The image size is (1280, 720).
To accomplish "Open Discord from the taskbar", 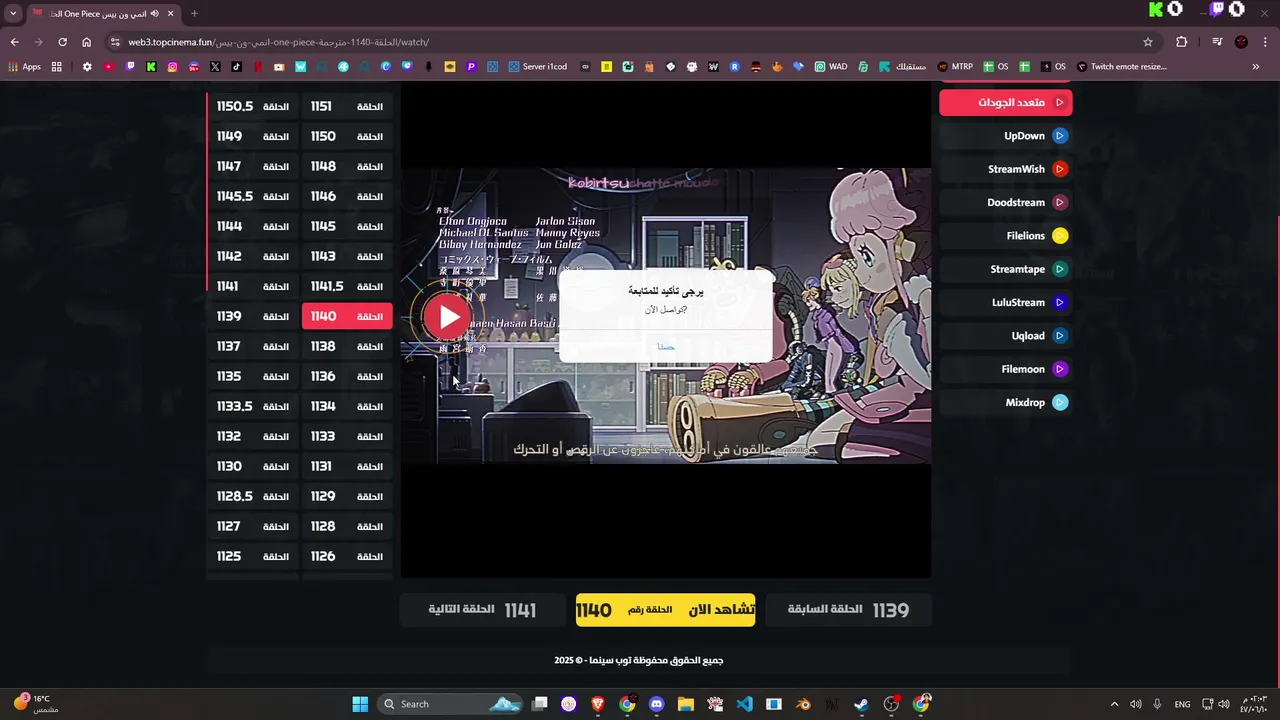I will [656, 704].
